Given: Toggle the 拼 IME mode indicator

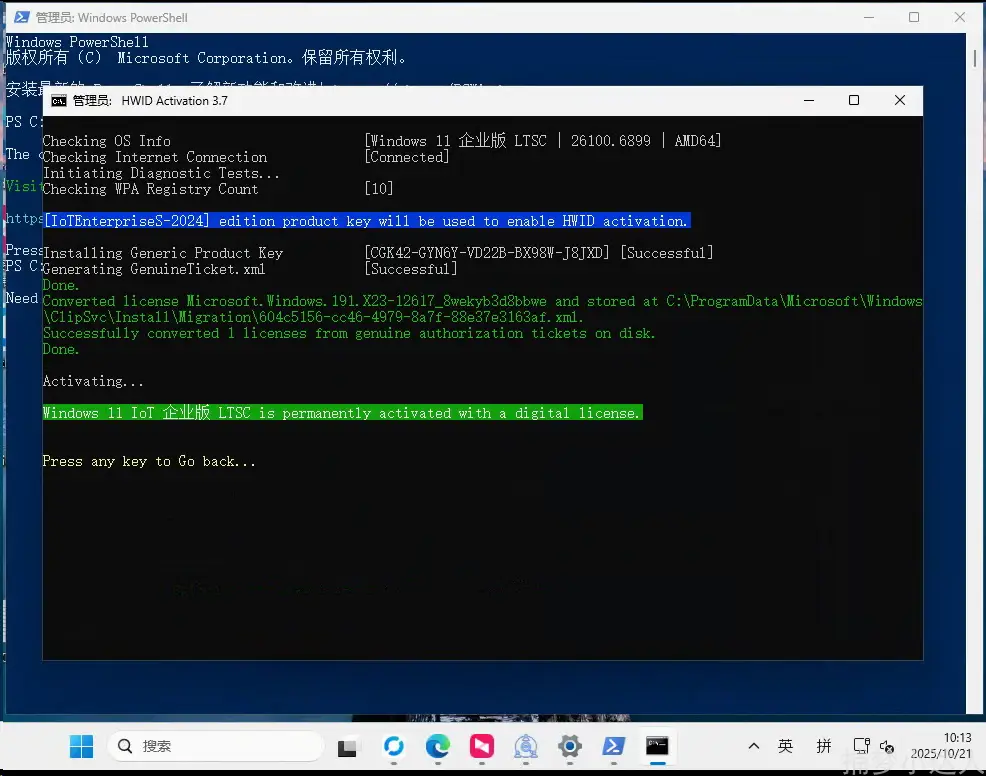Looking at the screenshot, I should (824, 746).
